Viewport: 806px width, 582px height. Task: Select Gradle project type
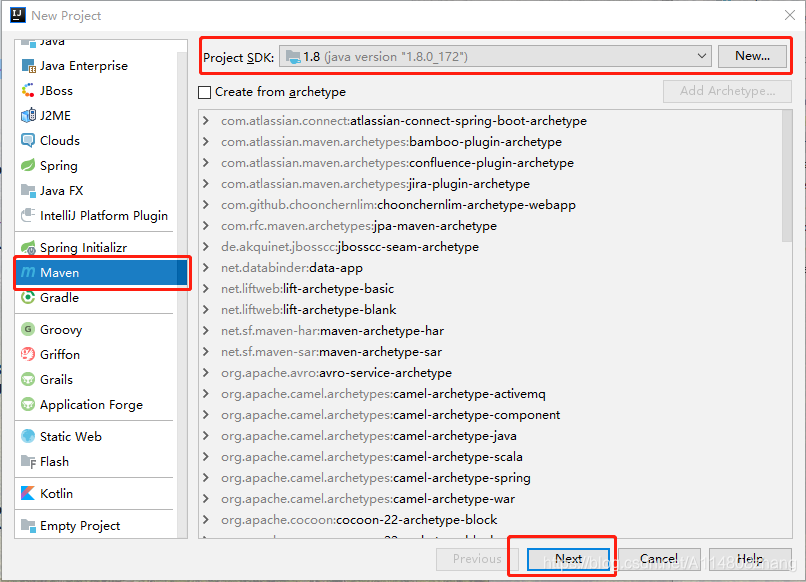96,297
